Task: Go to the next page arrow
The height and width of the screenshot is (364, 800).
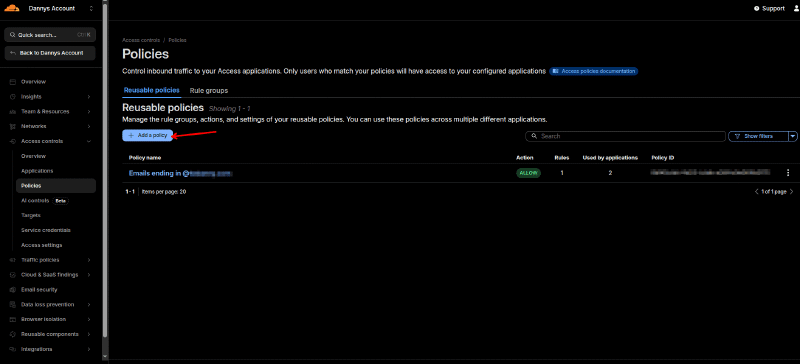Action: point(791,192)
